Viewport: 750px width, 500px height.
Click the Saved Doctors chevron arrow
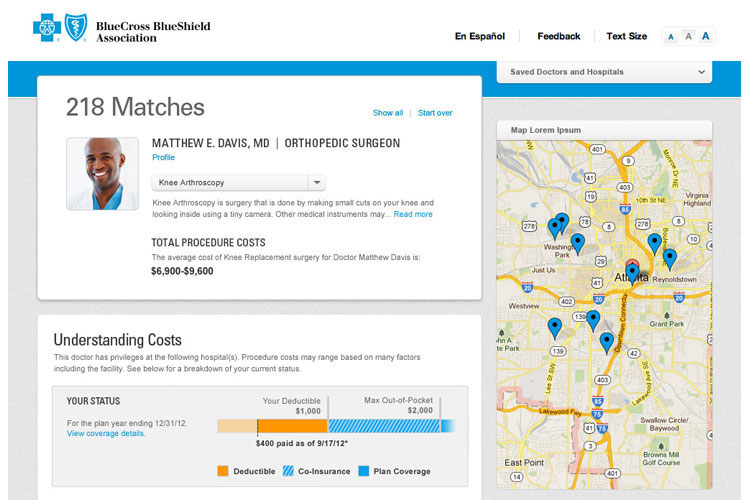(701, 72)
